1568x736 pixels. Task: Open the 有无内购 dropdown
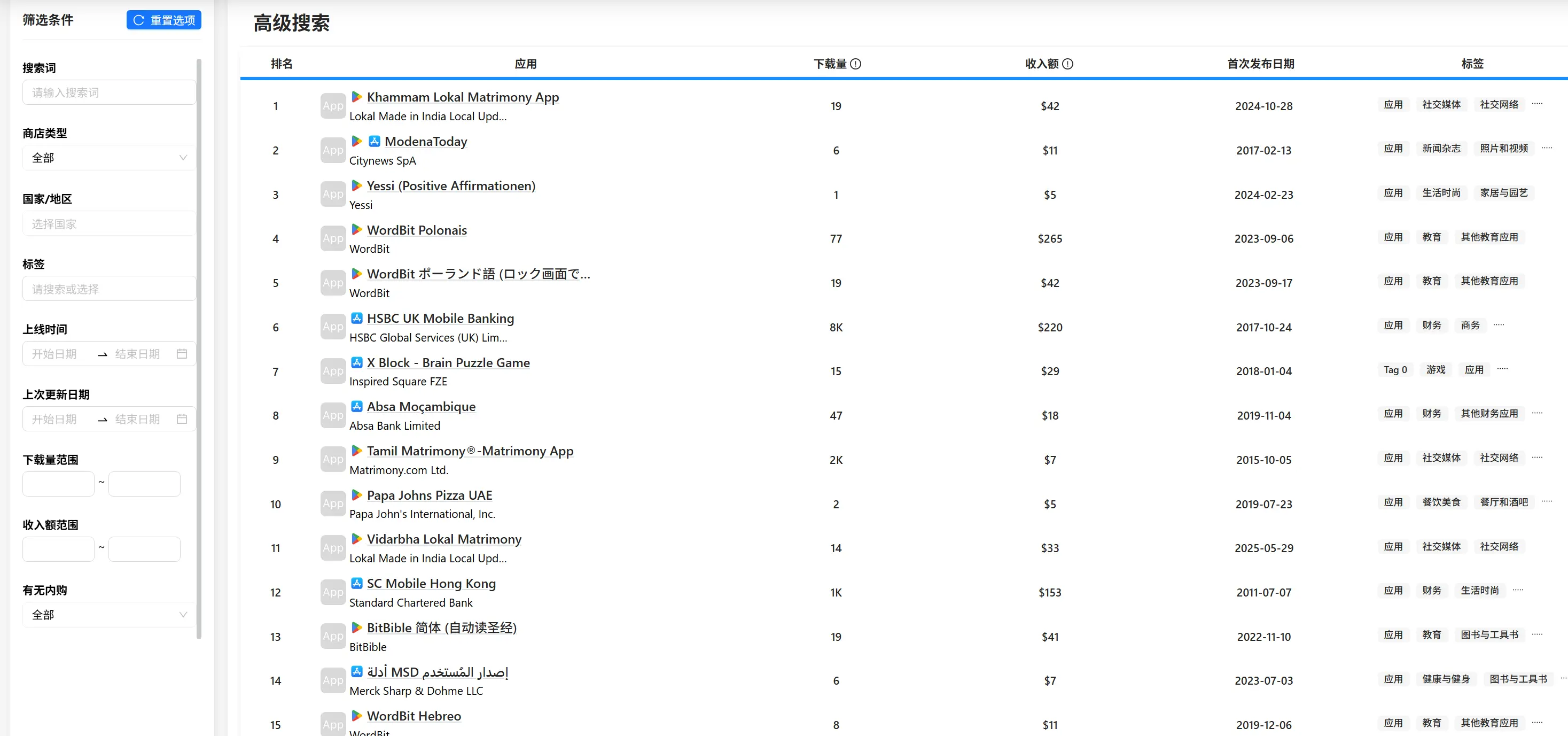coord(109,615)
